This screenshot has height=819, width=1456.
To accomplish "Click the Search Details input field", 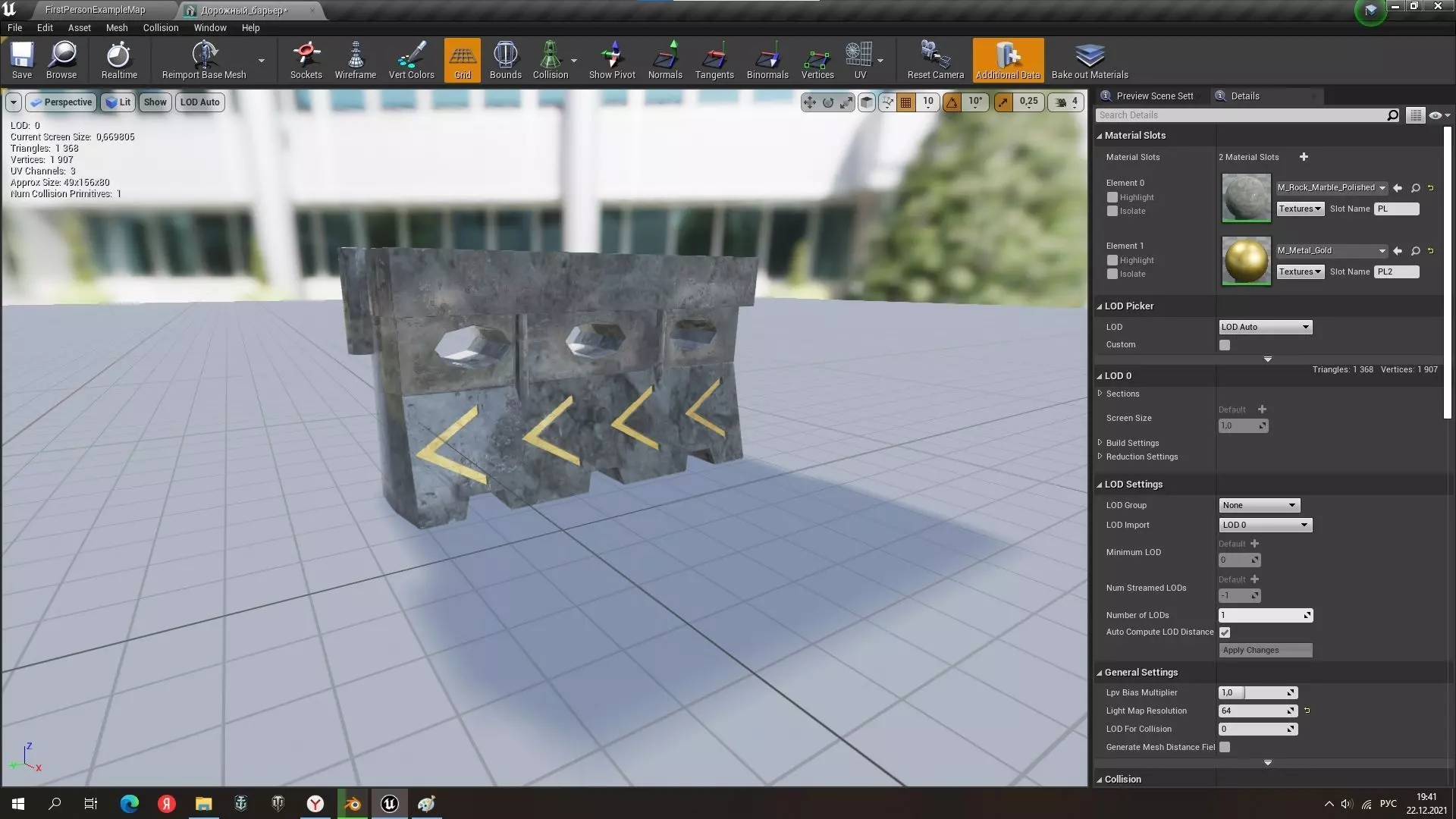I will [1240, 115].
